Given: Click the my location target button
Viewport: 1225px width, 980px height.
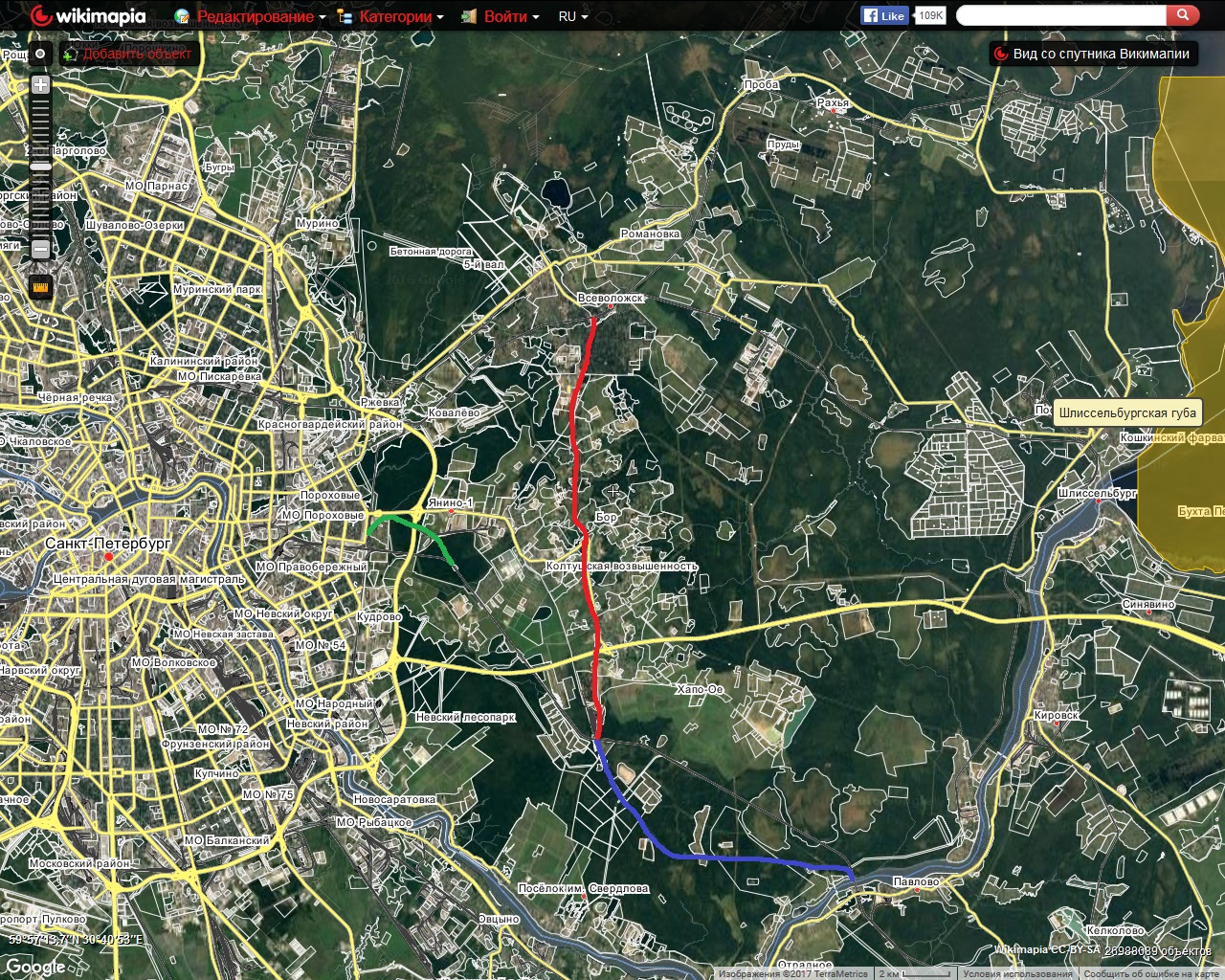Looking at the screenshot, I should (x=40, y=55).
